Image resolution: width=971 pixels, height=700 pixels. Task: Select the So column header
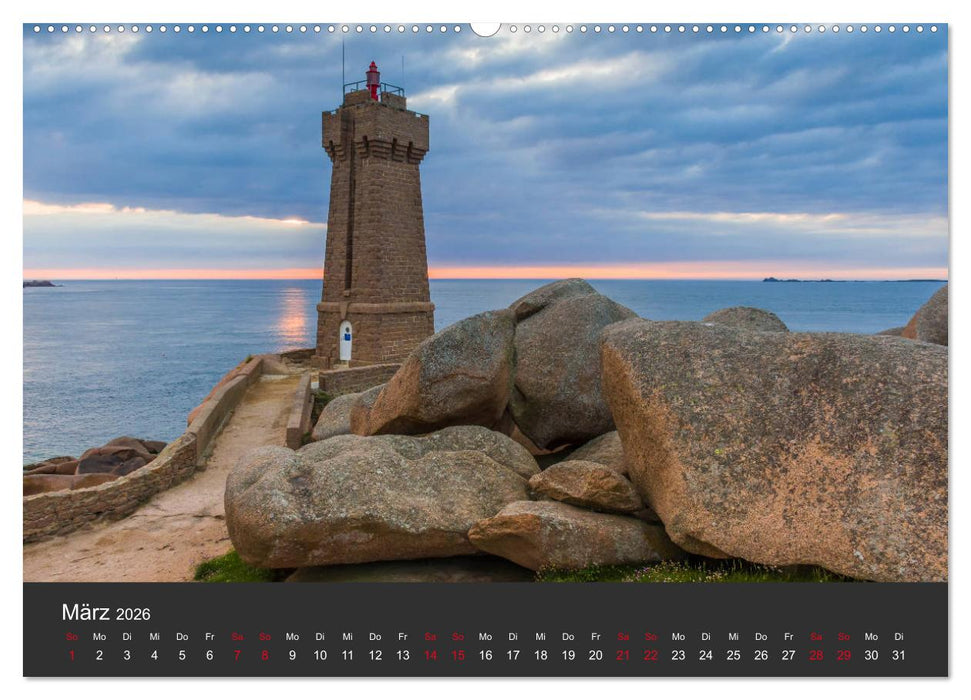tap(70, 635)
